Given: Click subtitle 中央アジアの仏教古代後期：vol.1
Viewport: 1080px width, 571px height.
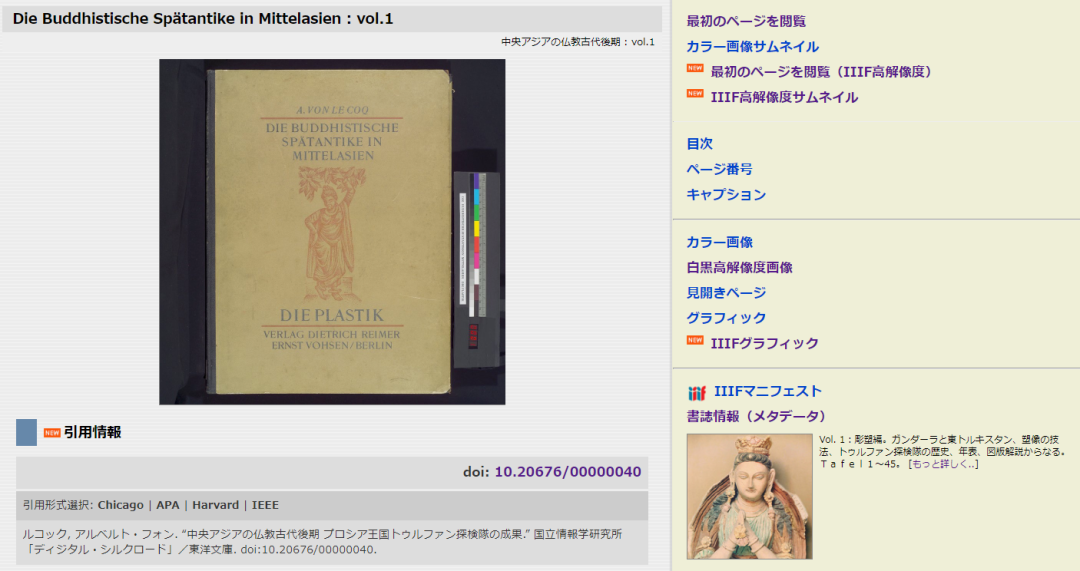Looking at the screenshot, I should click(577, 42).
